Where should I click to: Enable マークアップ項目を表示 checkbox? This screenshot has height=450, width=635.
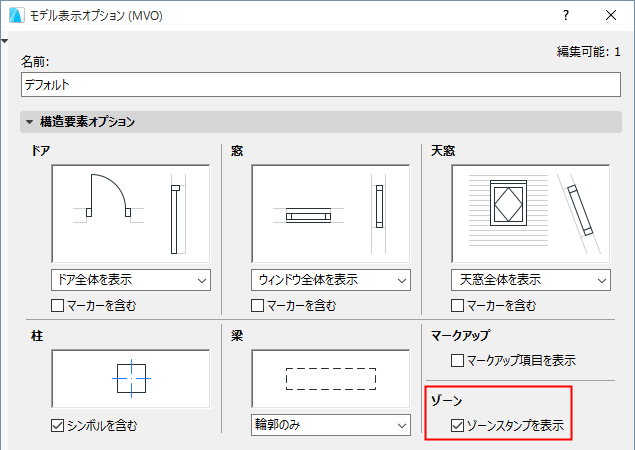458,360
